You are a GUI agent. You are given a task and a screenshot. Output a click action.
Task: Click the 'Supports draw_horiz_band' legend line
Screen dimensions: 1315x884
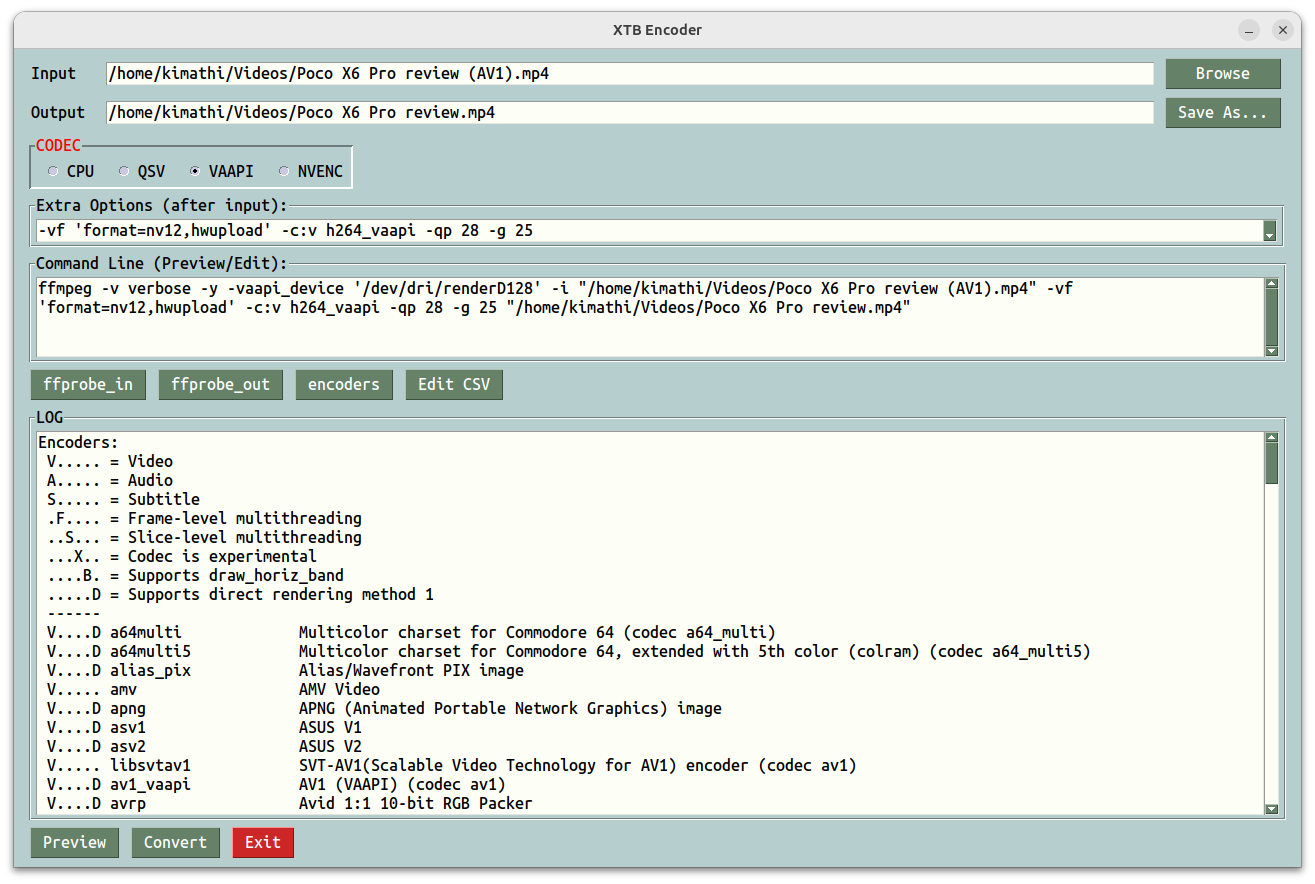click(195, 575)
